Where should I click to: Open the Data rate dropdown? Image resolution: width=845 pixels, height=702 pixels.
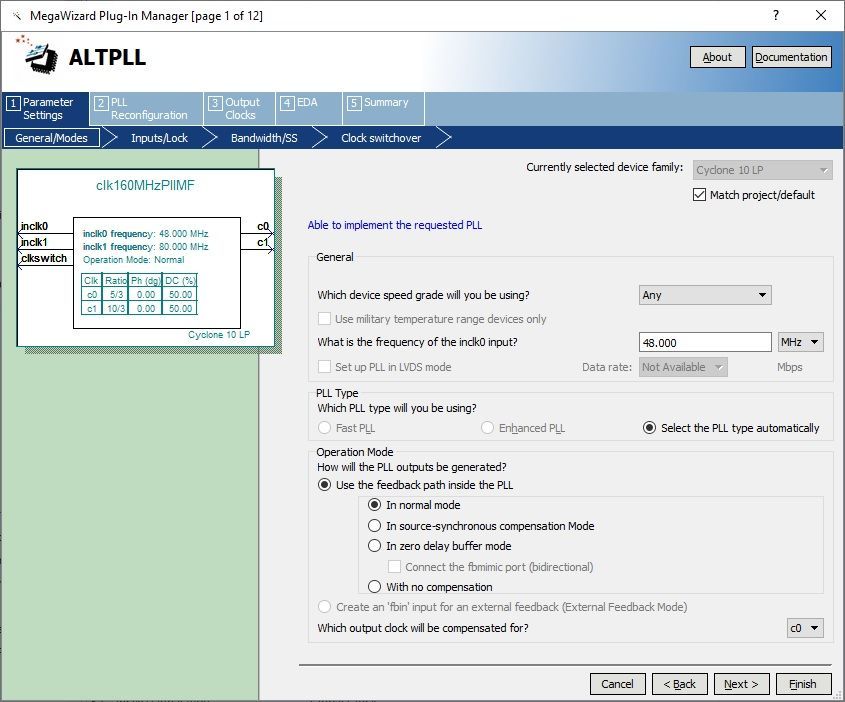[683, 367]
